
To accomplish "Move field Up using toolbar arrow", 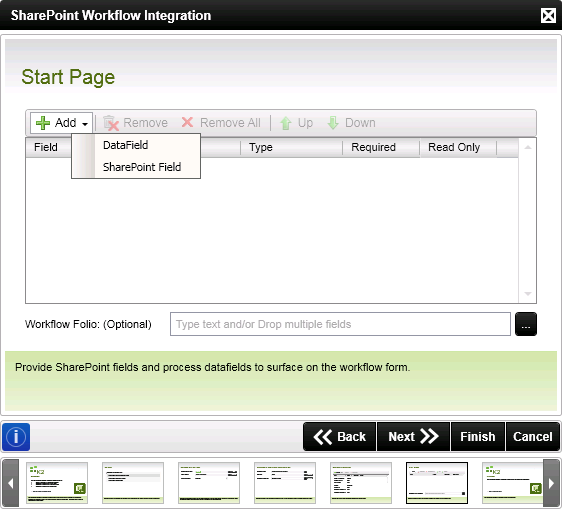I will point(296,123).
